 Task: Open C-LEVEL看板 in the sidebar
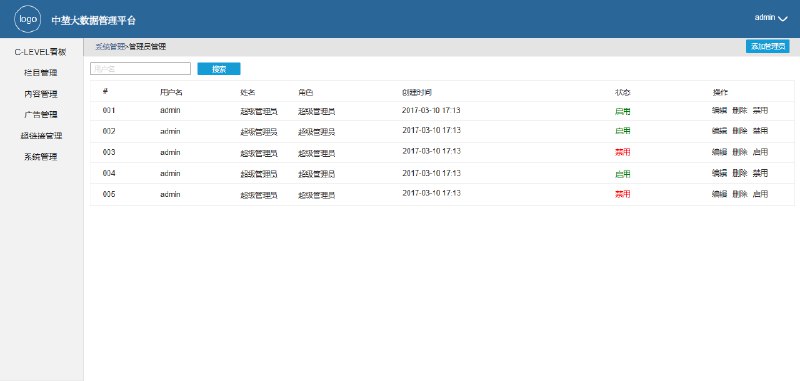[x=41, y=52]
